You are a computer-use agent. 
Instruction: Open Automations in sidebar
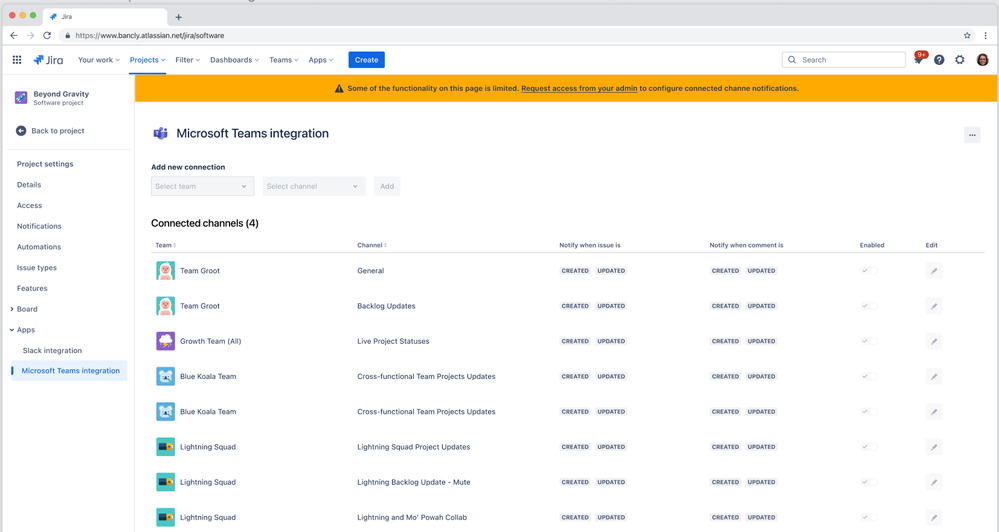(x=39, y=247)
